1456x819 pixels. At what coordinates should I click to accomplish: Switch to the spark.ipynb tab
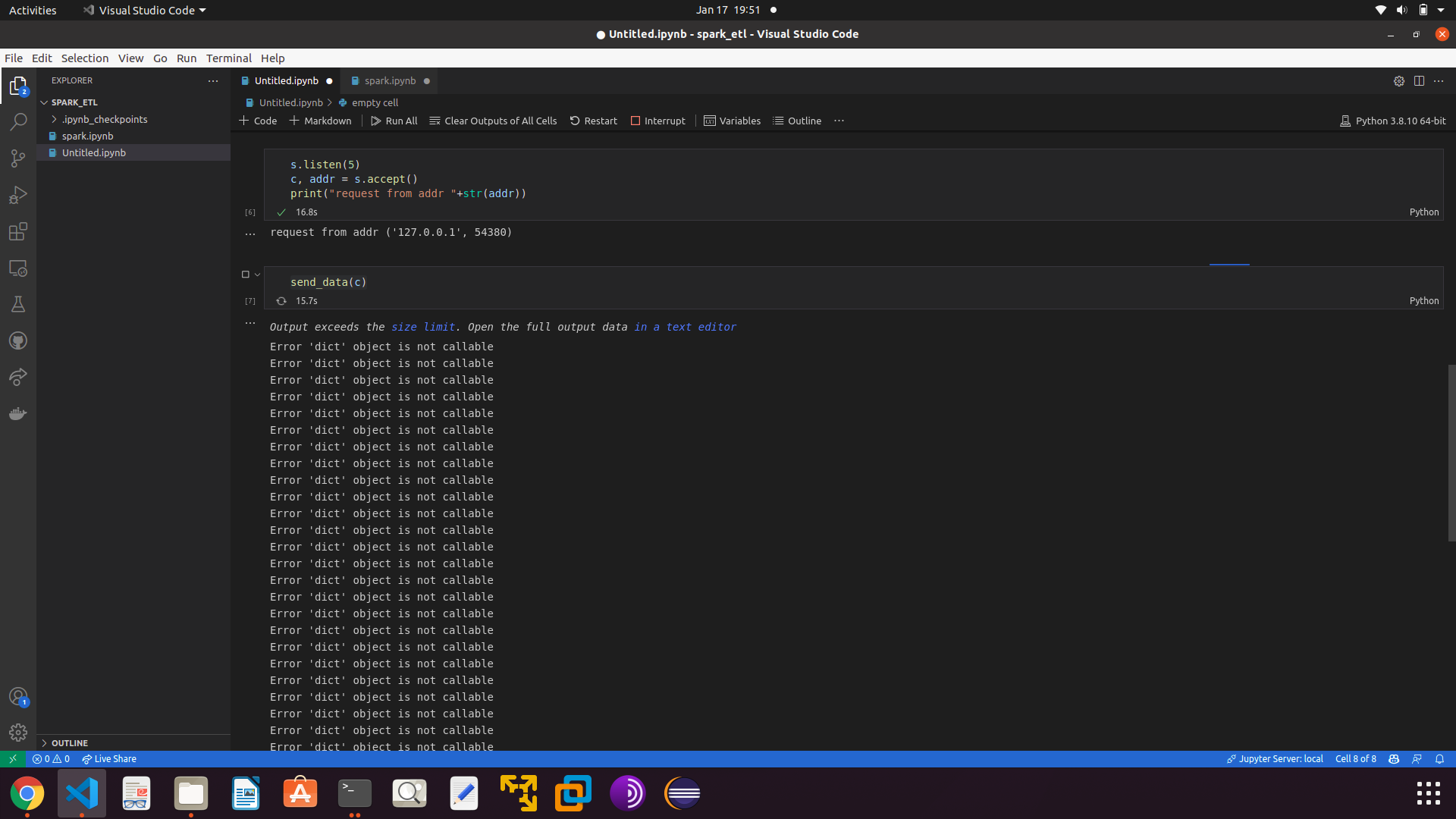coord(390,81)
